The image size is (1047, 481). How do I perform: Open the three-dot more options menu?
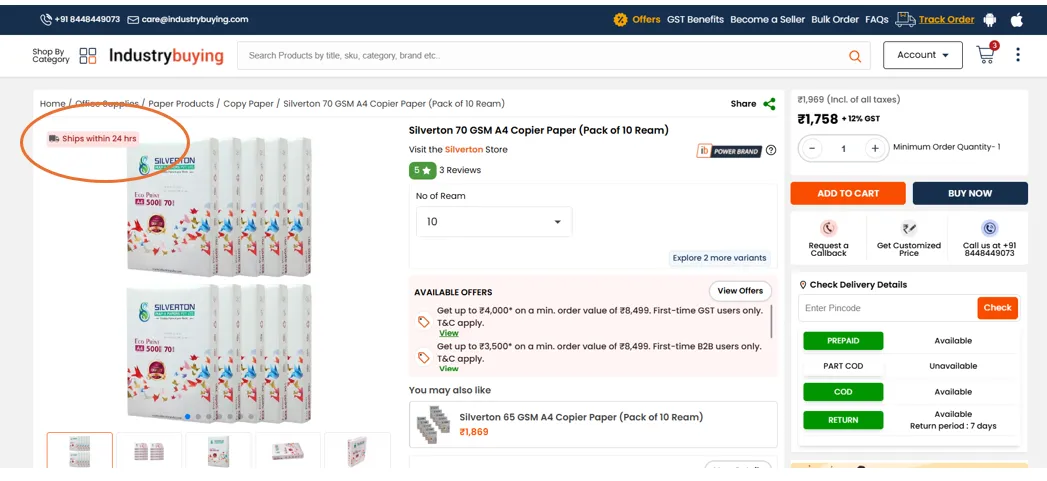pyautogui.click(x=1018, y=55)
